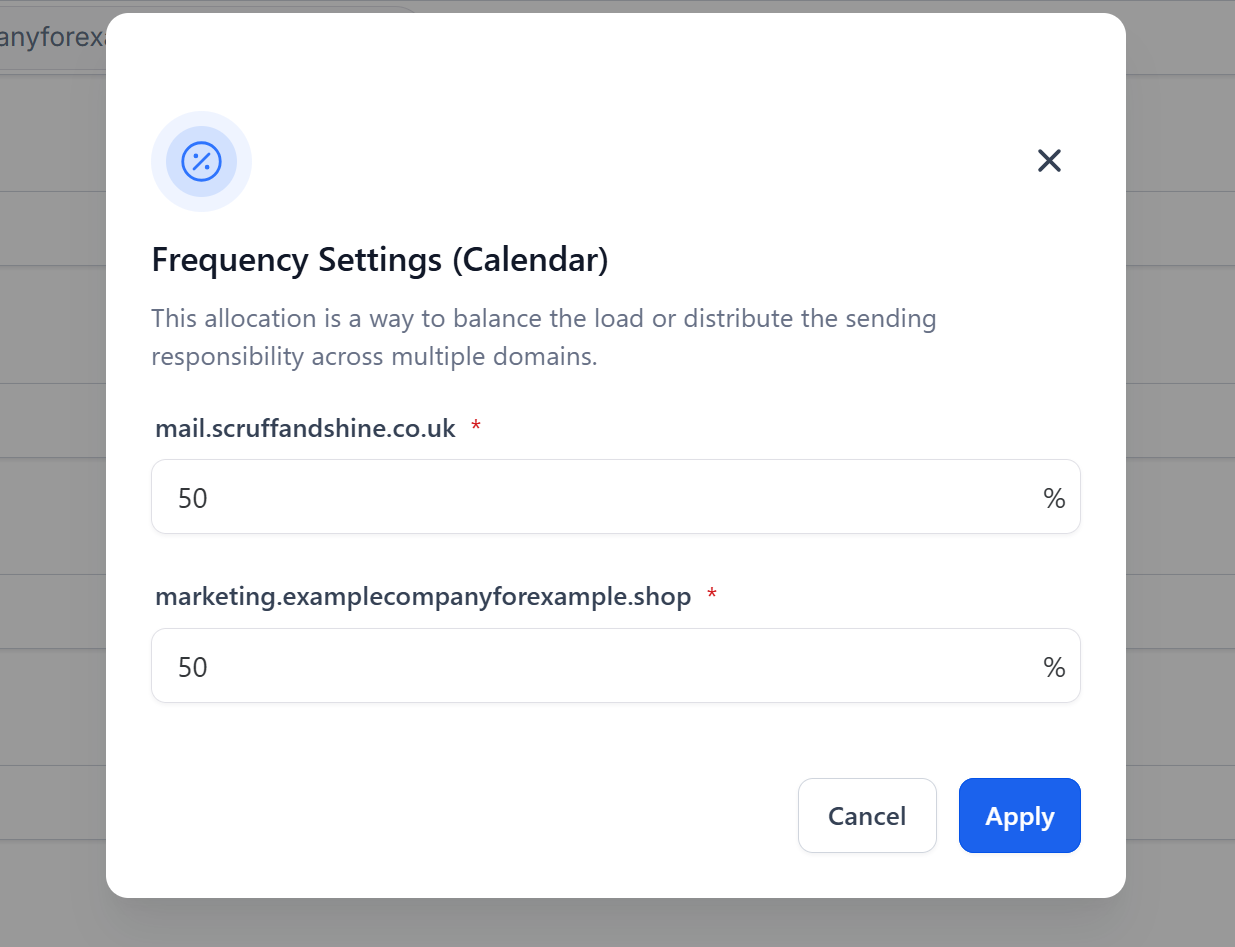The height and width of the screenshot is (947, 1235).
Task: Select the 50 value for marketing.examplecompanyforexample.shop
Action: tap(191, 666)
